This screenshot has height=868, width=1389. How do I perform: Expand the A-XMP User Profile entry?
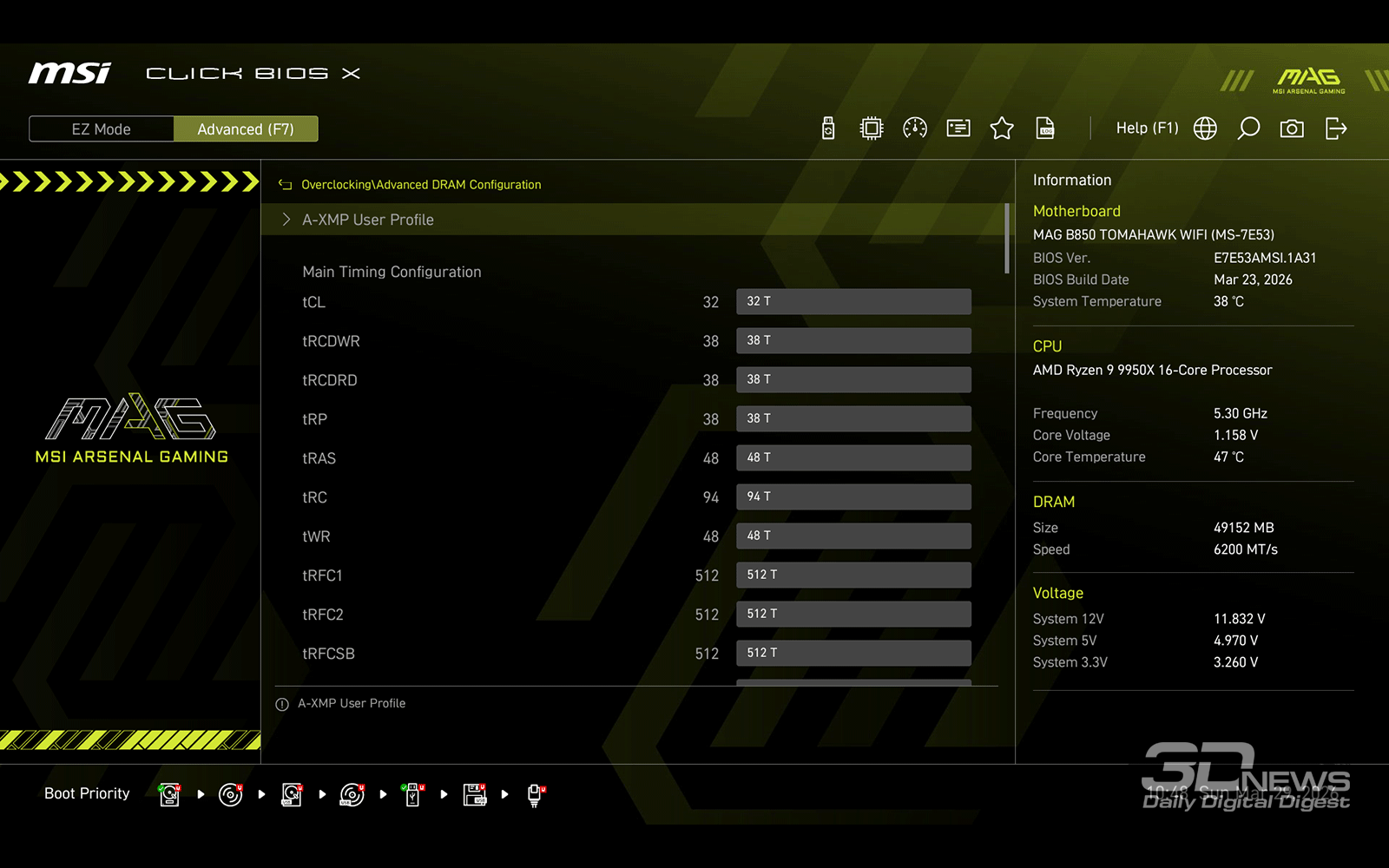tap(368, 220)
